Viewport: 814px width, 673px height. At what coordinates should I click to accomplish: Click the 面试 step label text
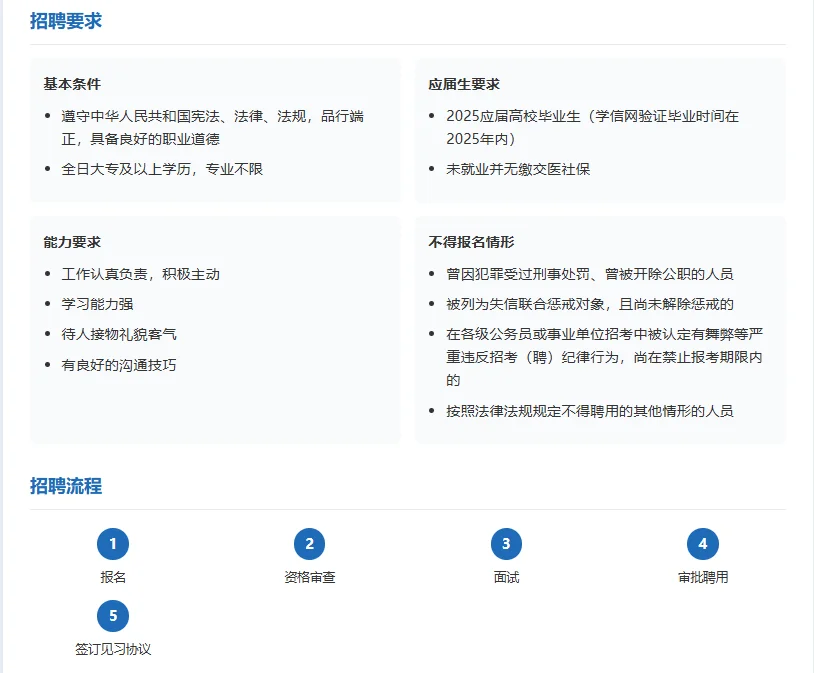pyautogui.click(x=508, y=577)
